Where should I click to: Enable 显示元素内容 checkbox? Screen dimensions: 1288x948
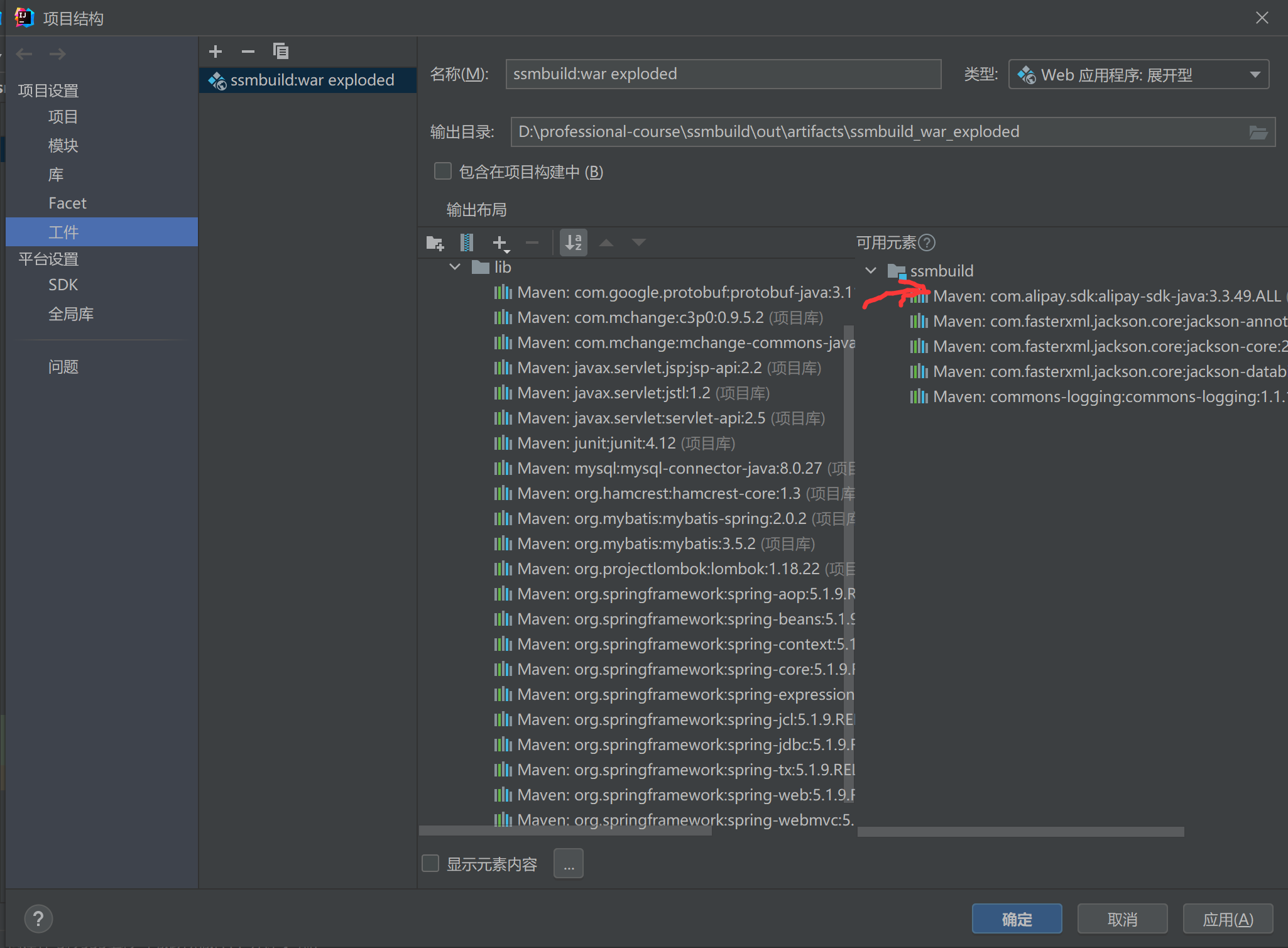[430, 864]
